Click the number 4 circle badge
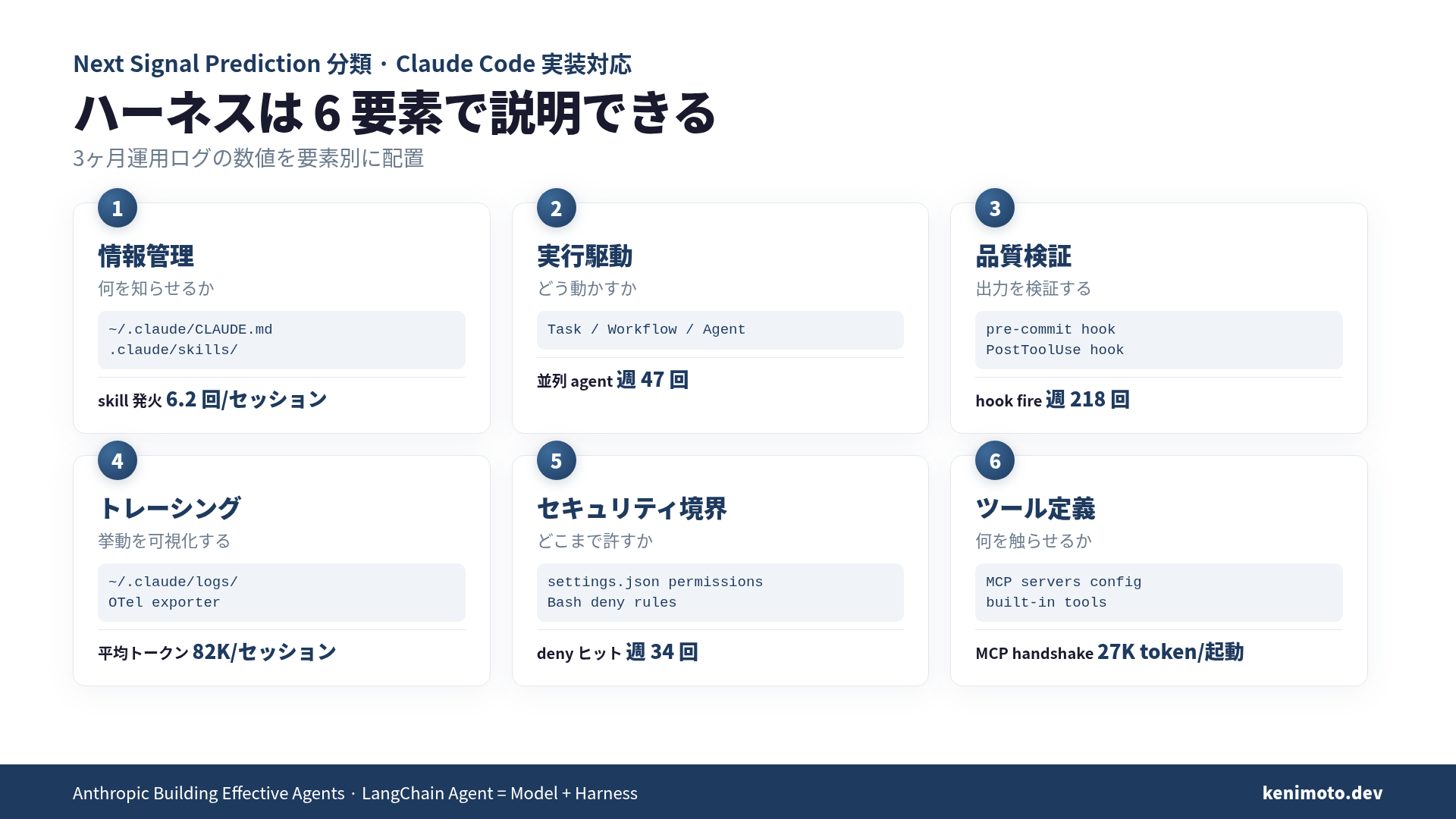Image resolution: width=1456 pixels, height=819 pixels. [x=118, y=460]
